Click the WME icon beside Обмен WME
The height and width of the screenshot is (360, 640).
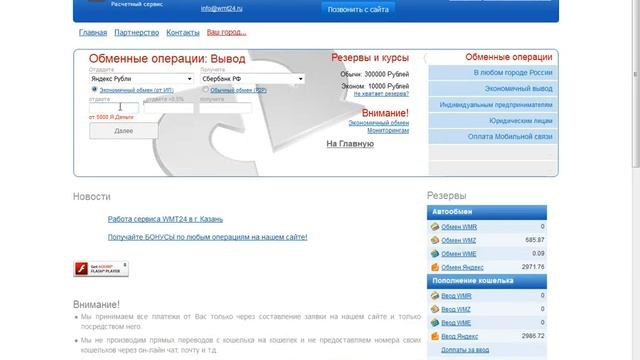(x=435, y=253)
